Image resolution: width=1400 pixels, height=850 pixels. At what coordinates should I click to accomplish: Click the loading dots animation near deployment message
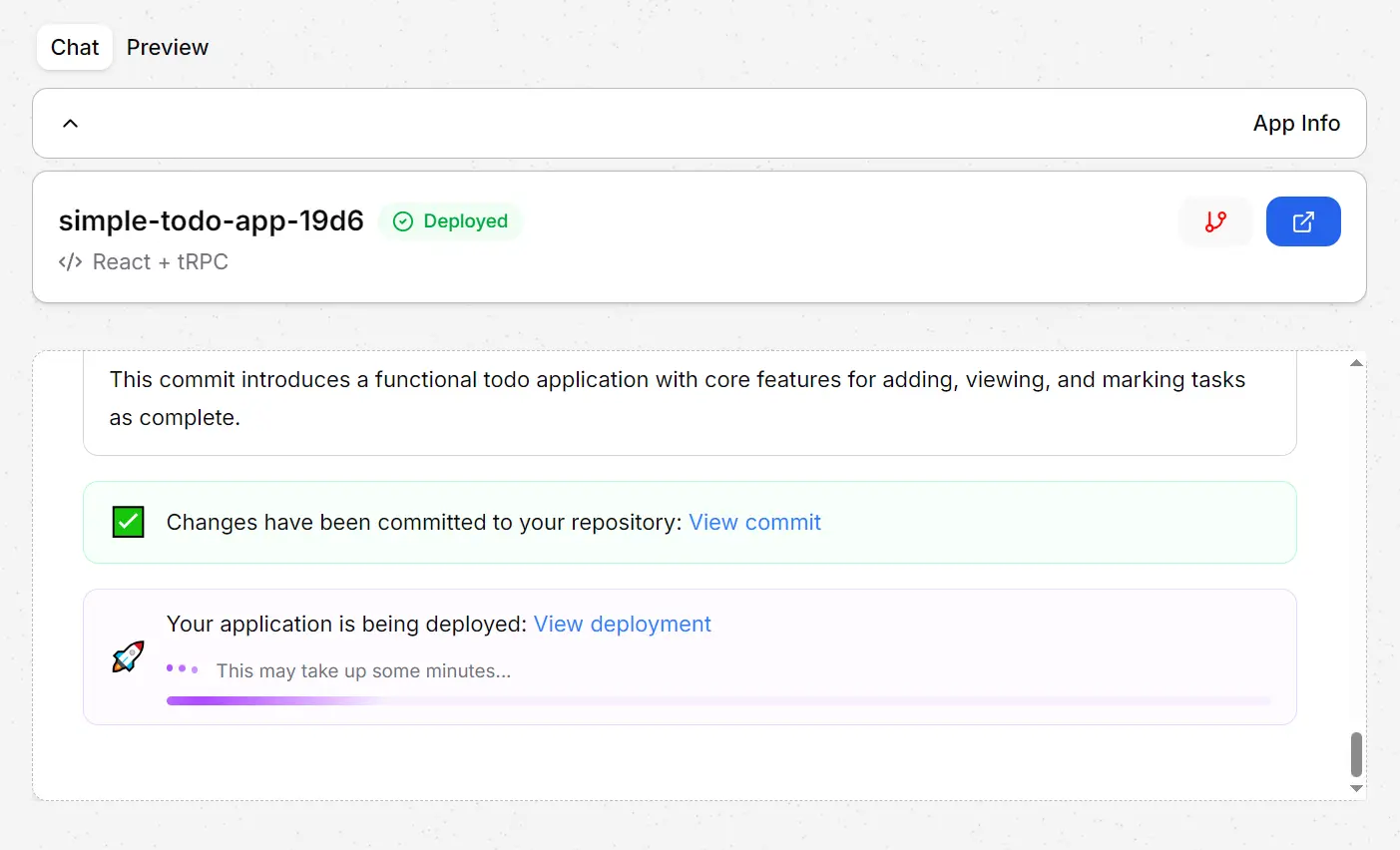click(x=183, y=666)
